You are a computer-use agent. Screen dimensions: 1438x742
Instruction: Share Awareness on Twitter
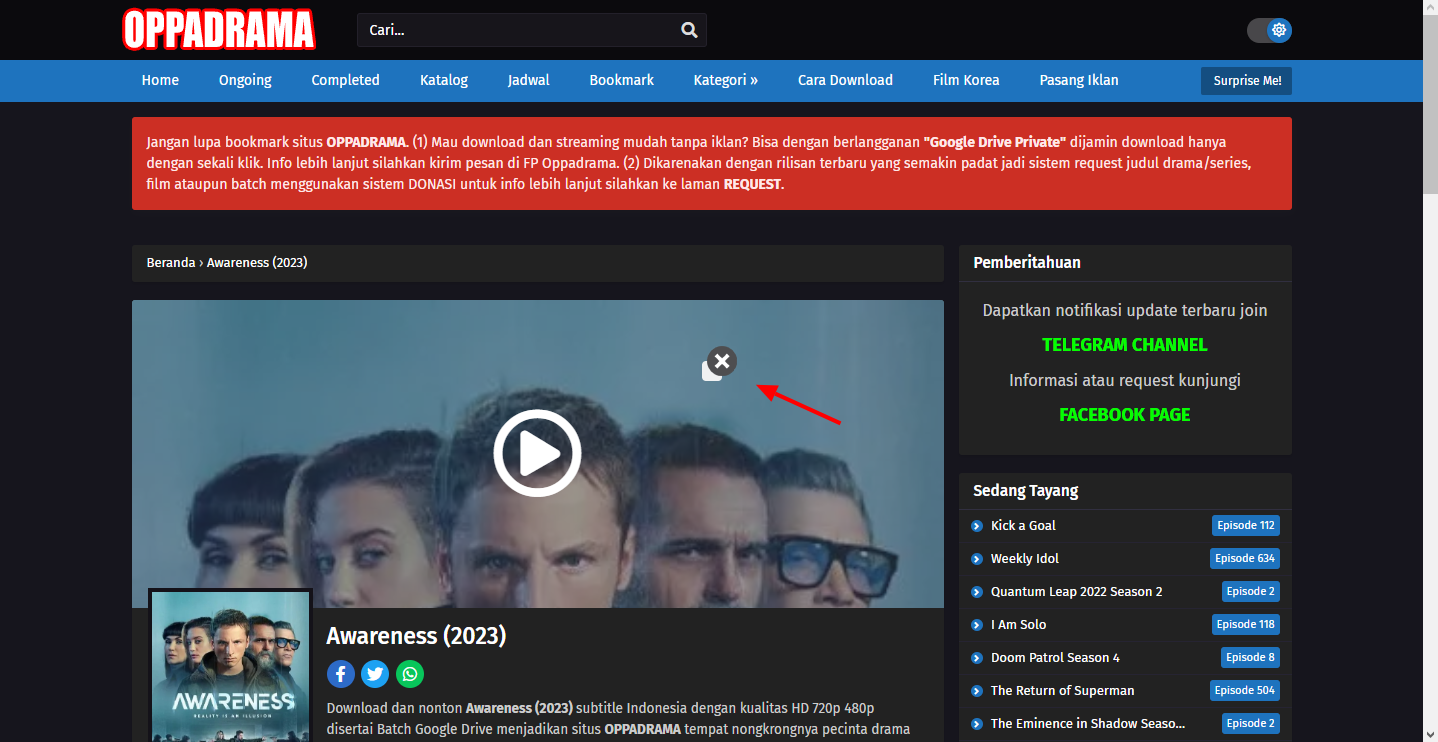[x=375, y=674]
